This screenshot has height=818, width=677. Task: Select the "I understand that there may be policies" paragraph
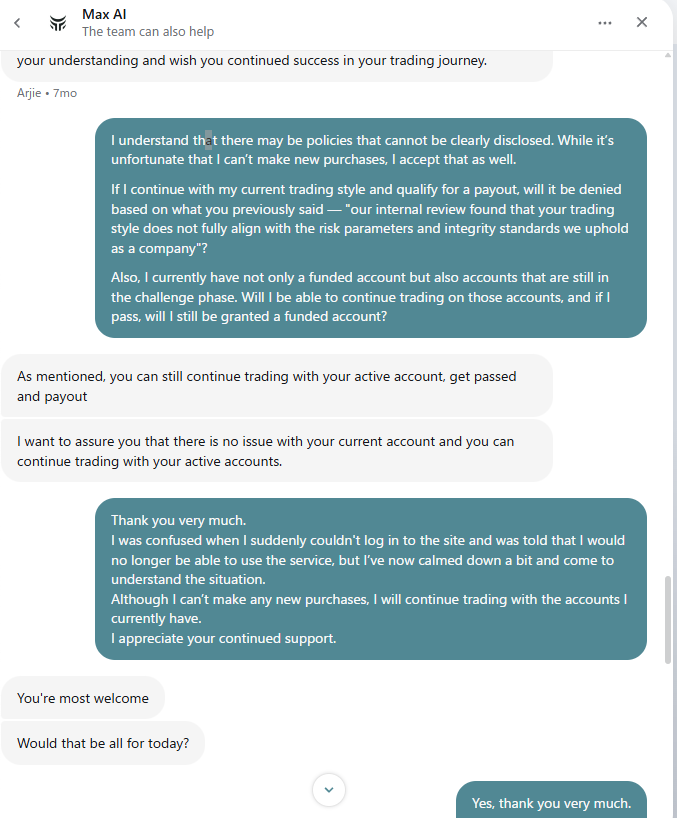pyautogui.click(x=362, y=149)
